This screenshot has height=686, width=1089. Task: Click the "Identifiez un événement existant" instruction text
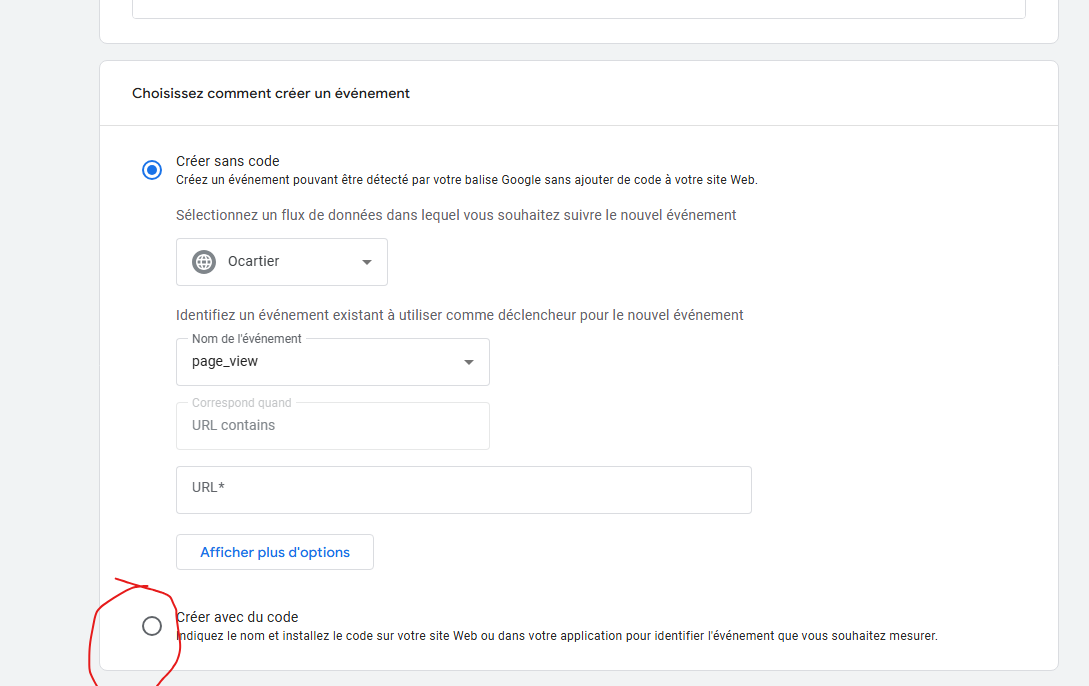(x=459, y=315)
